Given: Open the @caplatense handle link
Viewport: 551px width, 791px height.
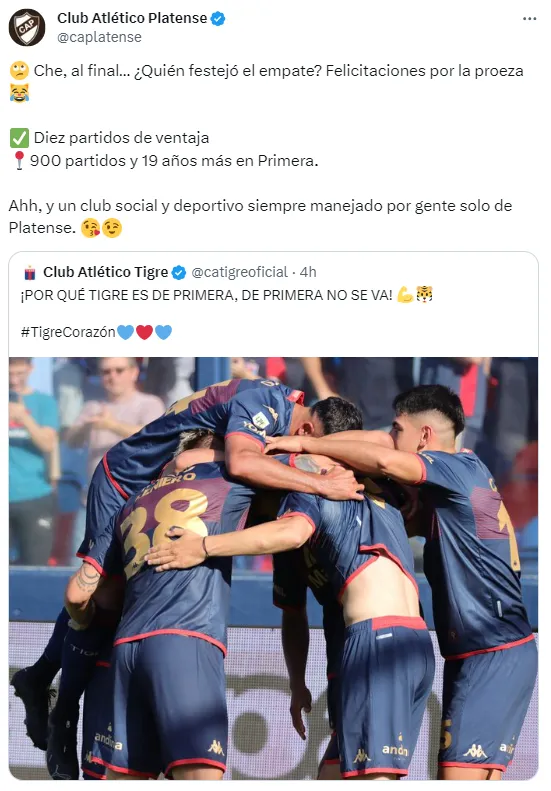Looking at the screenshot, I should (99, 37).
